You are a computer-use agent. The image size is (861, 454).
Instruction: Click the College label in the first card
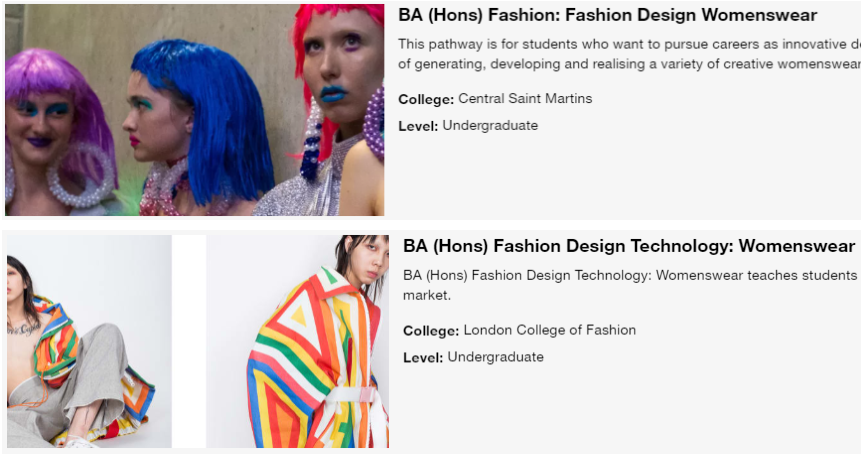pos(426,99)
